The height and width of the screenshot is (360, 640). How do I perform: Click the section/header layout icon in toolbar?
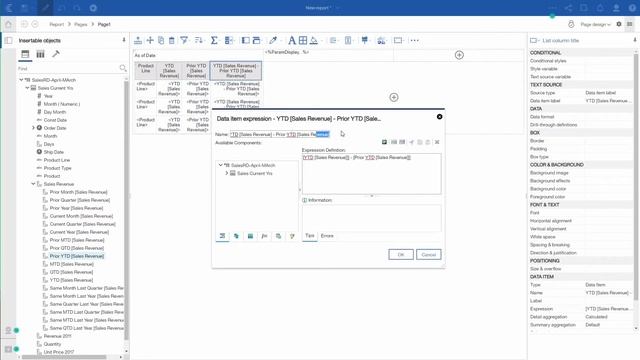tap(256, 40)
